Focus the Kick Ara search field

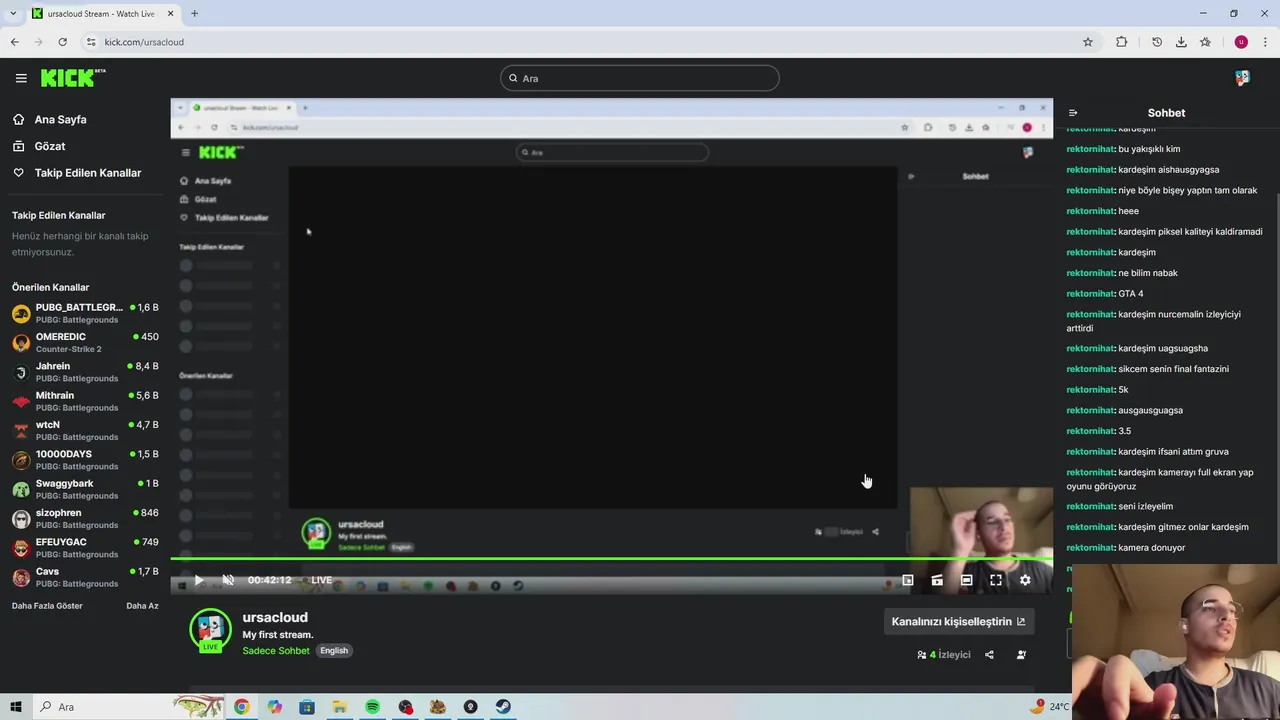pos(640,78)
